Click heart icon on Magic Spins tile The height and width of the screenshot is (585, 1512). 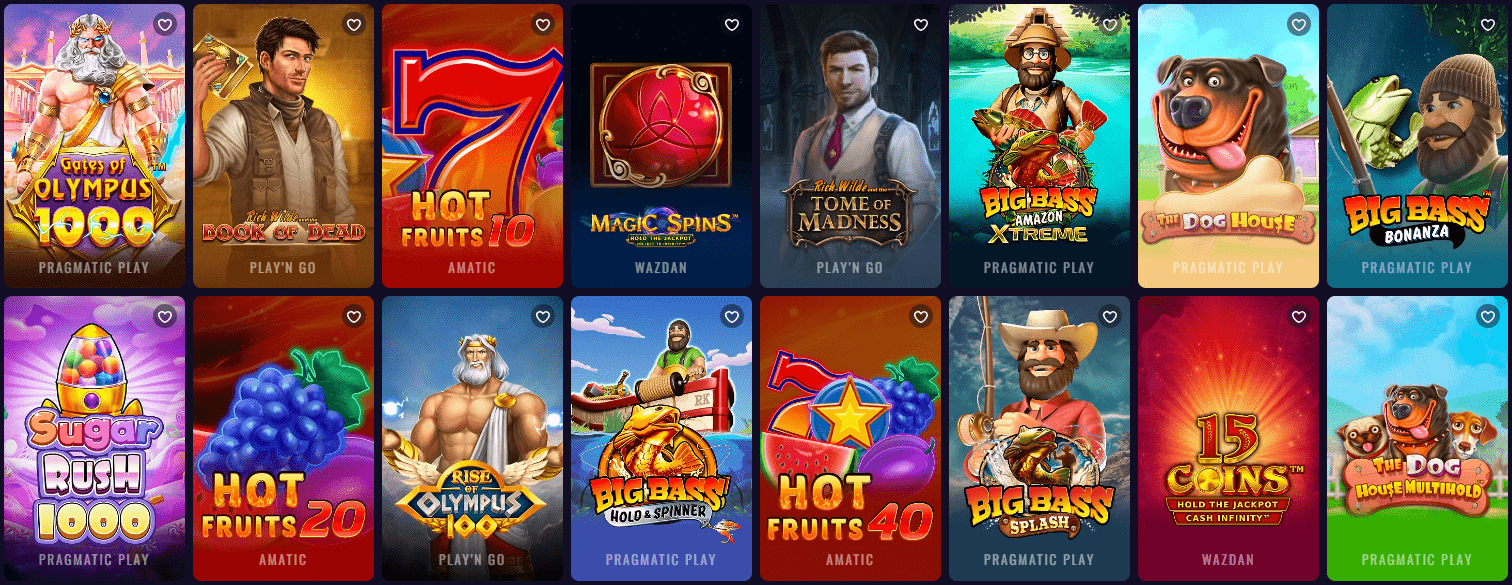(x=732, y=25)
